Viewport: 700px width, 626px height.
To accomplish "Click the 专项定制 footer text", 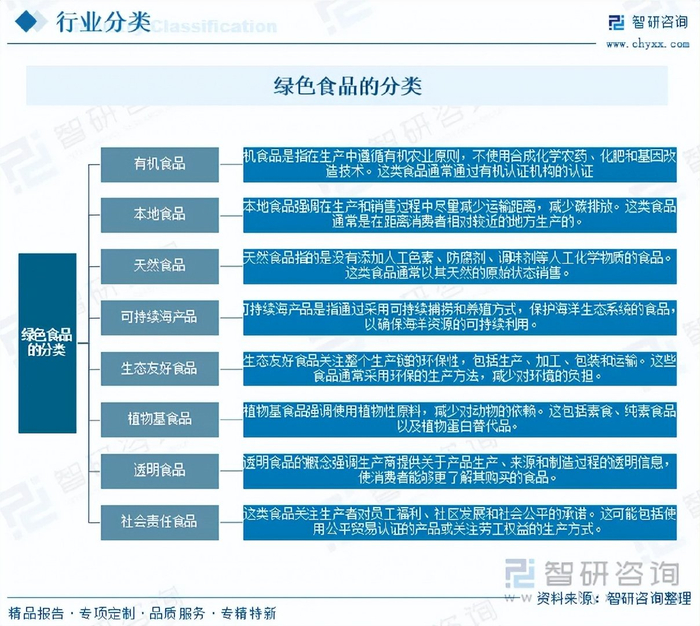I will click(x=107, y=613).
